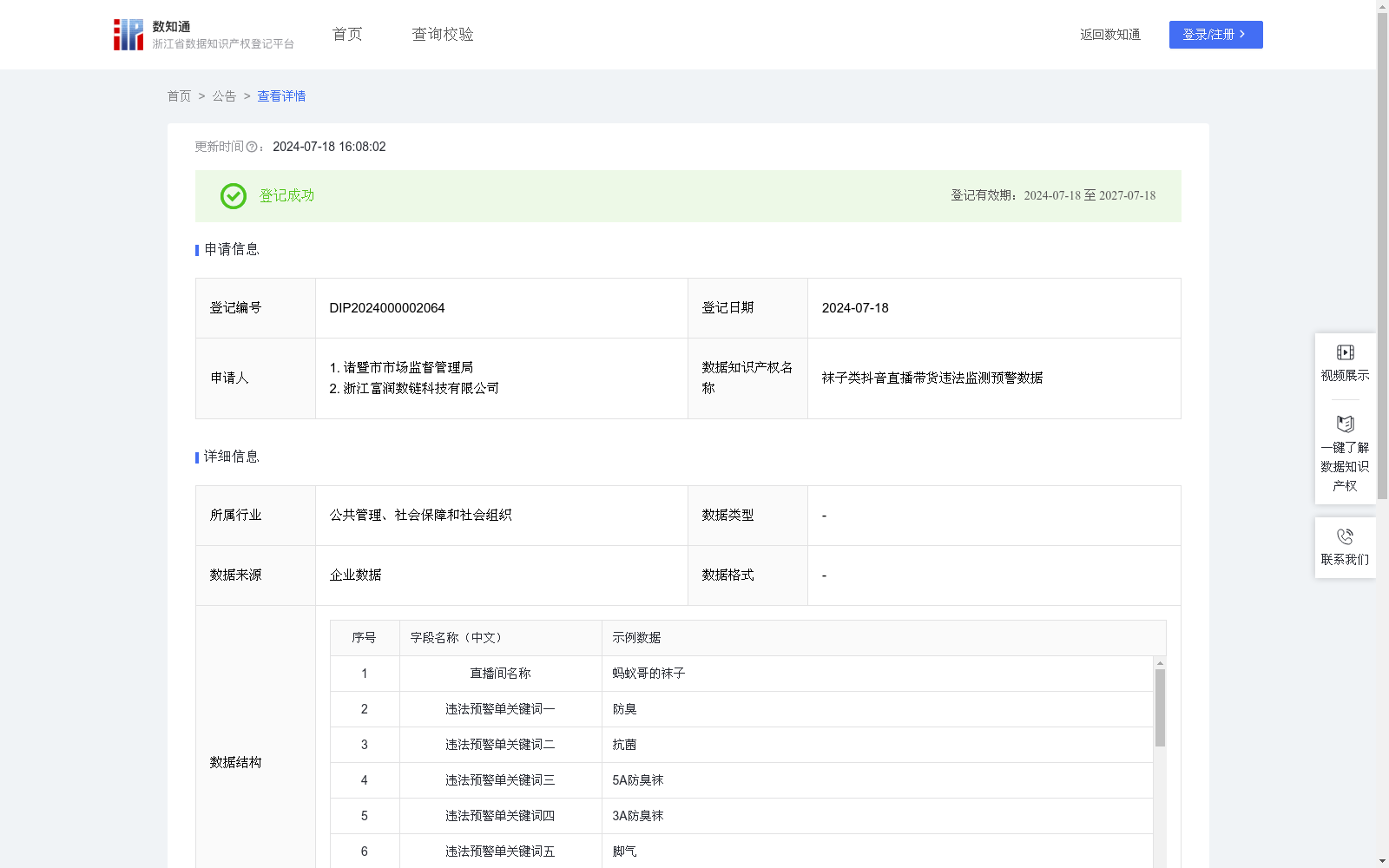1389x868 pixels.
Task: Click field 违法预警单关键词四
Action: (500, 816)
